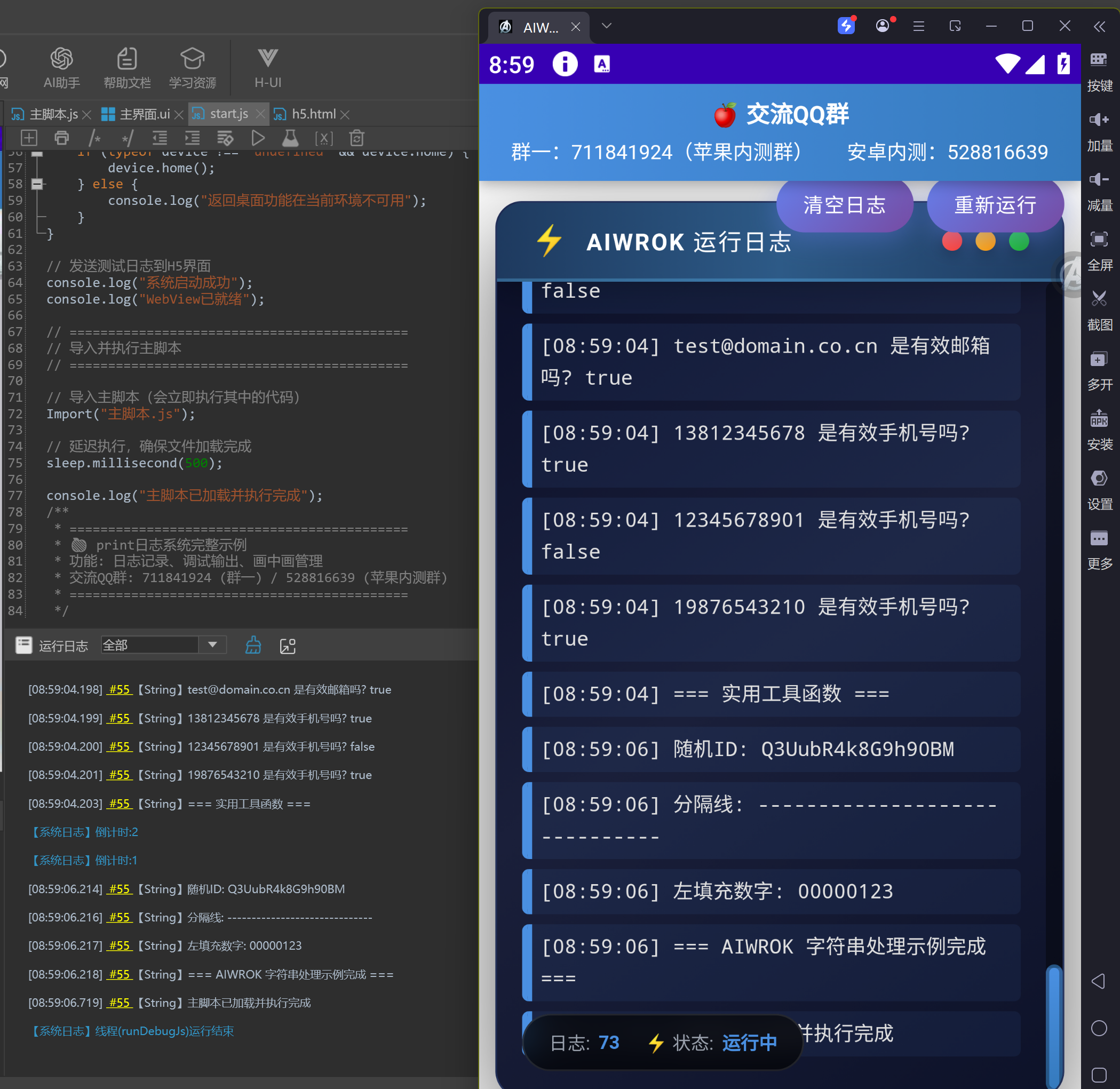Click the Android recents square button
The height and width of the screenshot is (1089, 1120).
[1099, 1075]
